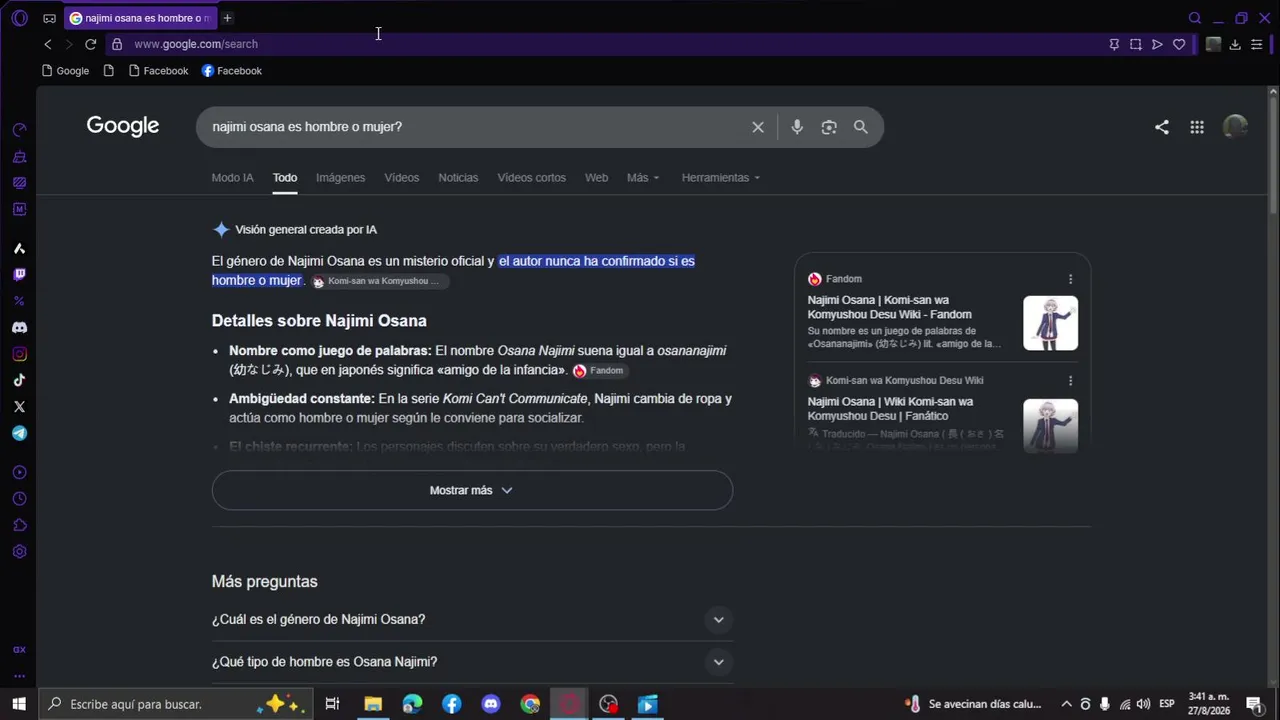Switch to the Web results tab
Viewport: 1280px width, 720px height.
(596, 178)
